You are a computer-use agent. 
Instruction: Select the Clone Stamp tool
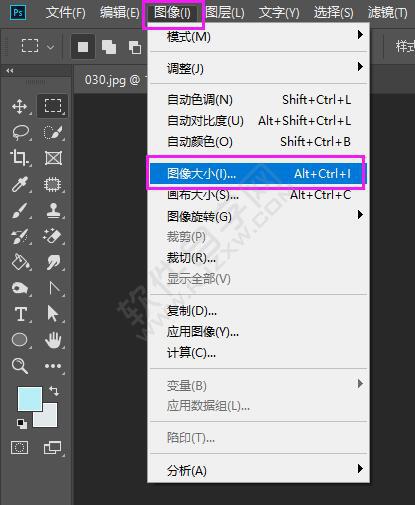[x=53, y=210]
